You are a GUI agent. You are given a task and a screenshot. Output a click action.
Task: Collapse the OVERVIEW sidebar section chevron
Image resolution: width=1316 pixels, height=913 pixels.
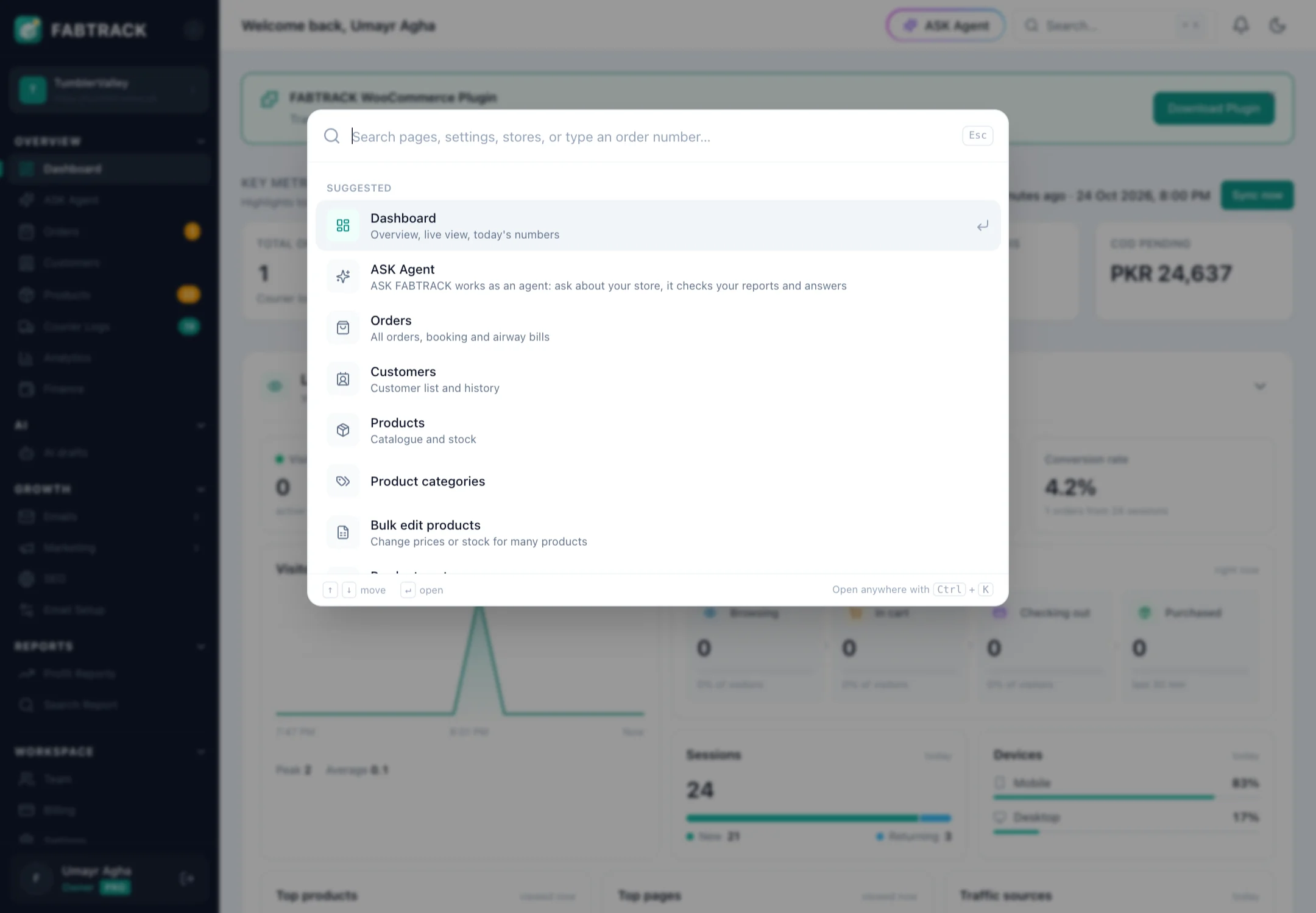point(201,141)
